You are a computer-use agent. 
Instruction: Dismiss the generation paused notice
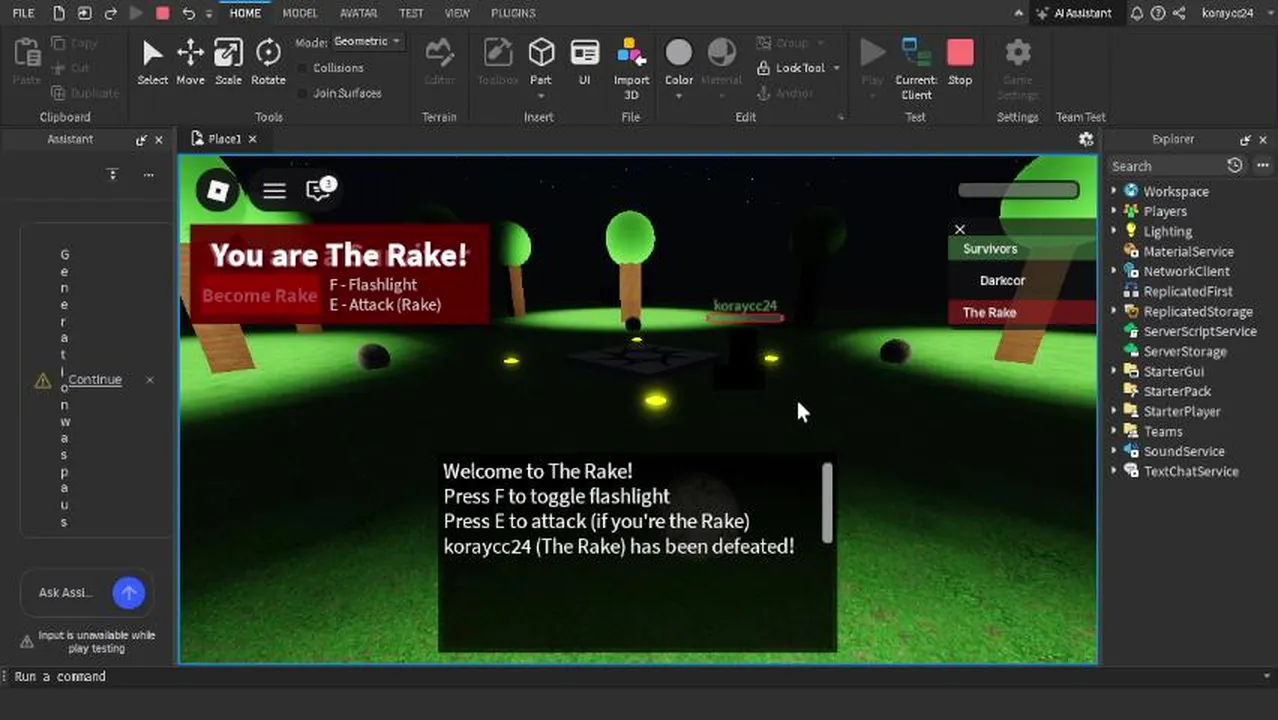[x=150, y=380]
